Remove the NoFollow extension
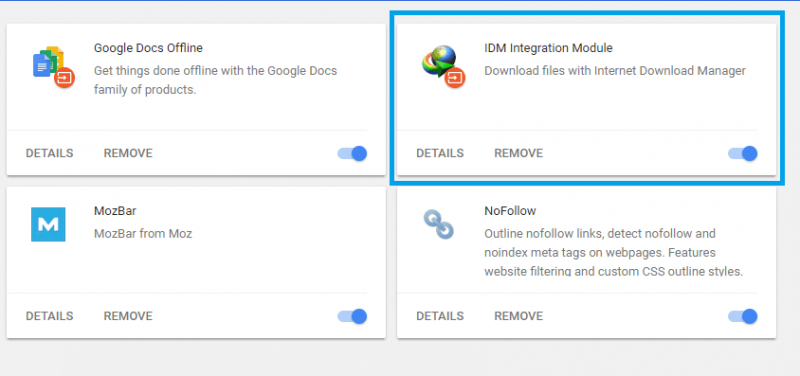 pos(518,316)
